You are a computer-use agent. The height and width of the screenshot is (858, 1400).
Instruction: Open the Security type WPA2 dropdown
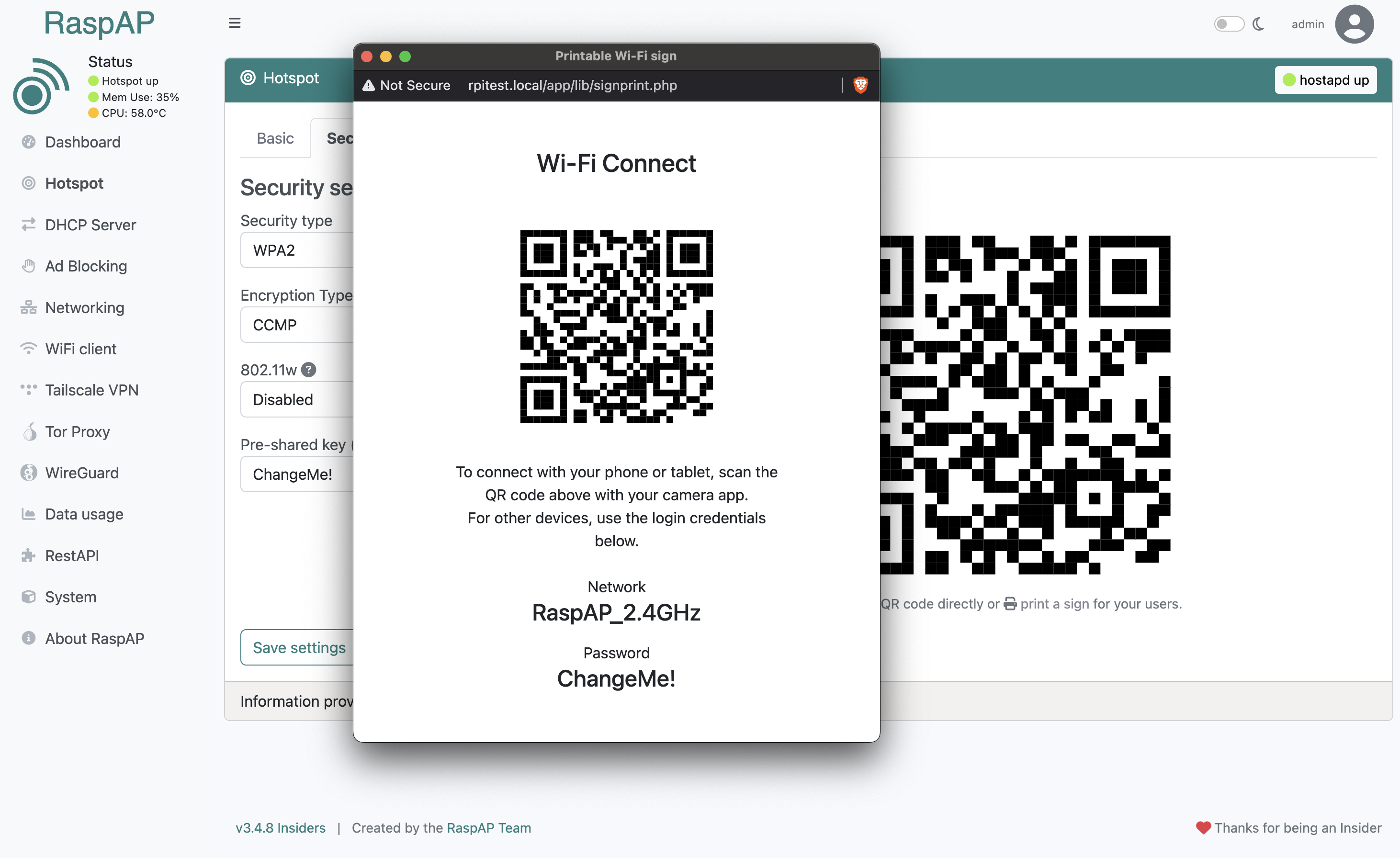[296, 250]
